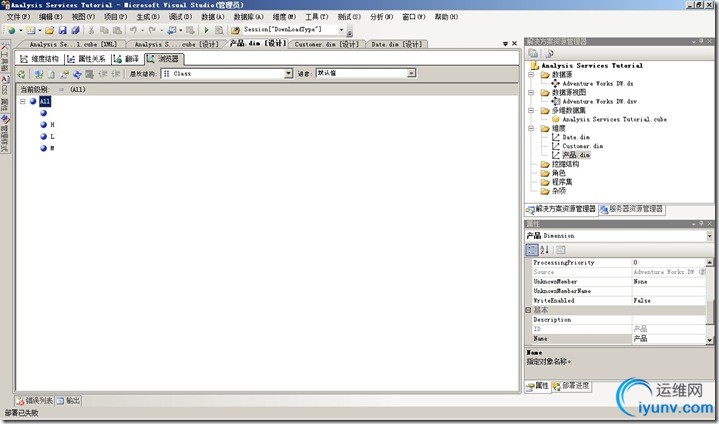719x424 pixels.
Task: Open the 编辑 menu
Action: pyautogui.click(x=50, y=17)
